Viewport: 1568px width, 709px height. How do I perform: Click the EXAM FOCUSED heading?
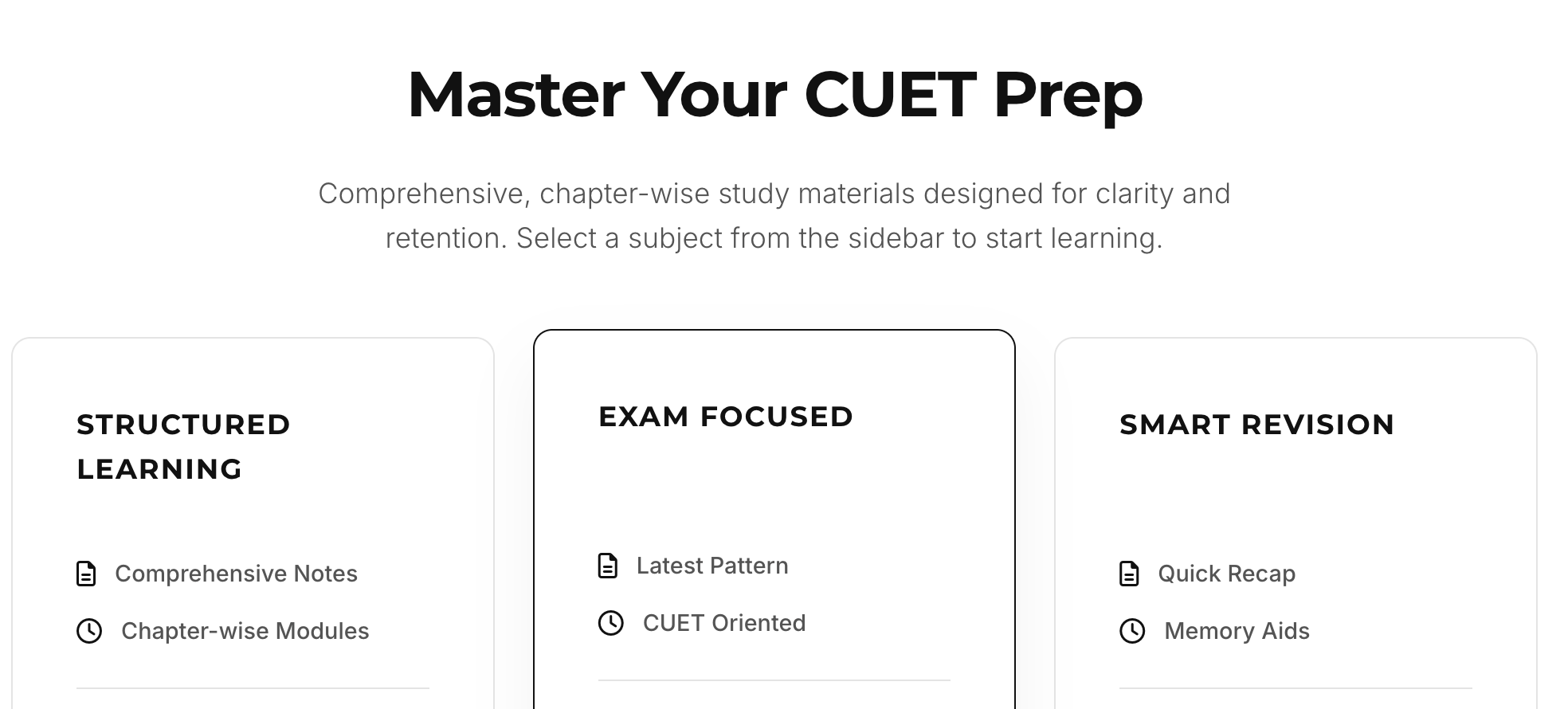726,415
